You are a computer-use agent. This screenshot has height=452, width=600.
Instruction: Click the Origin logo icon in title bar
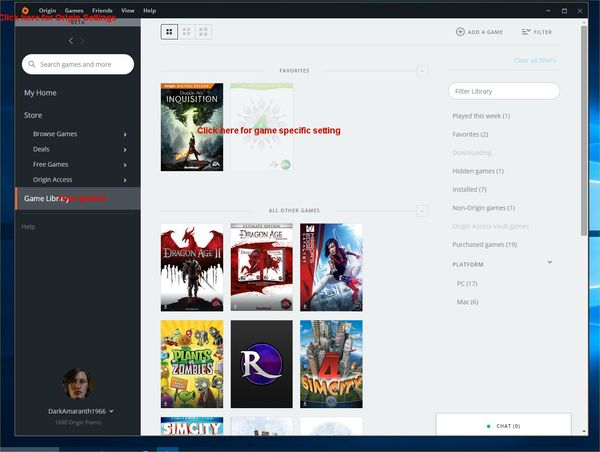pos(25,10)
